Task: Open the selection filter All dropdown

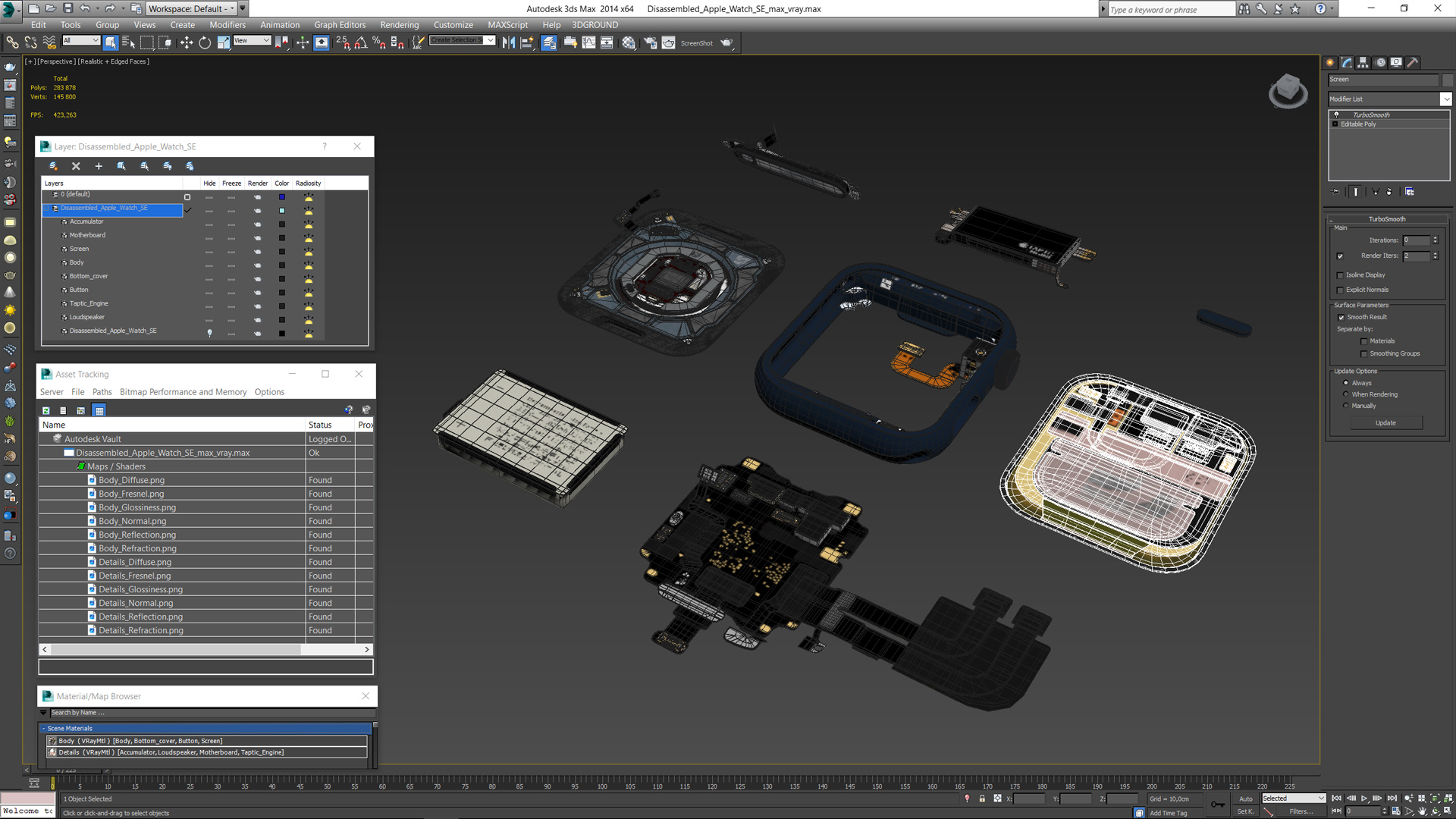Action: pos(81,41)
